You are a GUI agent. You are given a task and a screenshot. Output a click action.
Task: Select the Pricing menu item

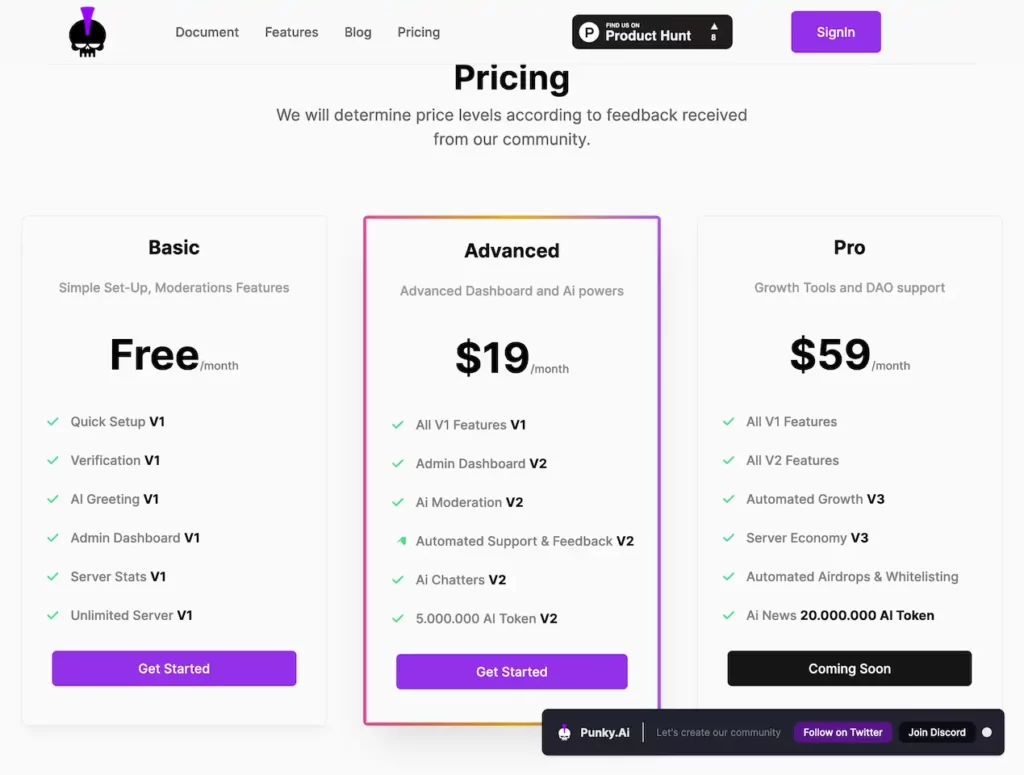pyautogui.click(x=418, y=32)
